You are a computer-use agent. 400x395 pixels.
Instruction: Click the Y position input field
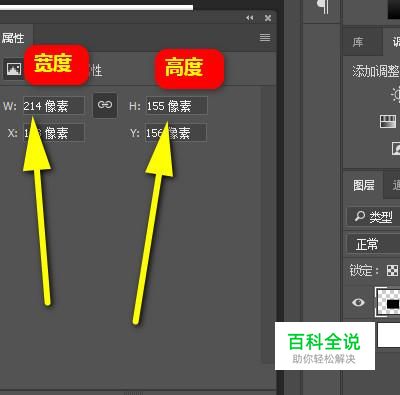(176, 133)
